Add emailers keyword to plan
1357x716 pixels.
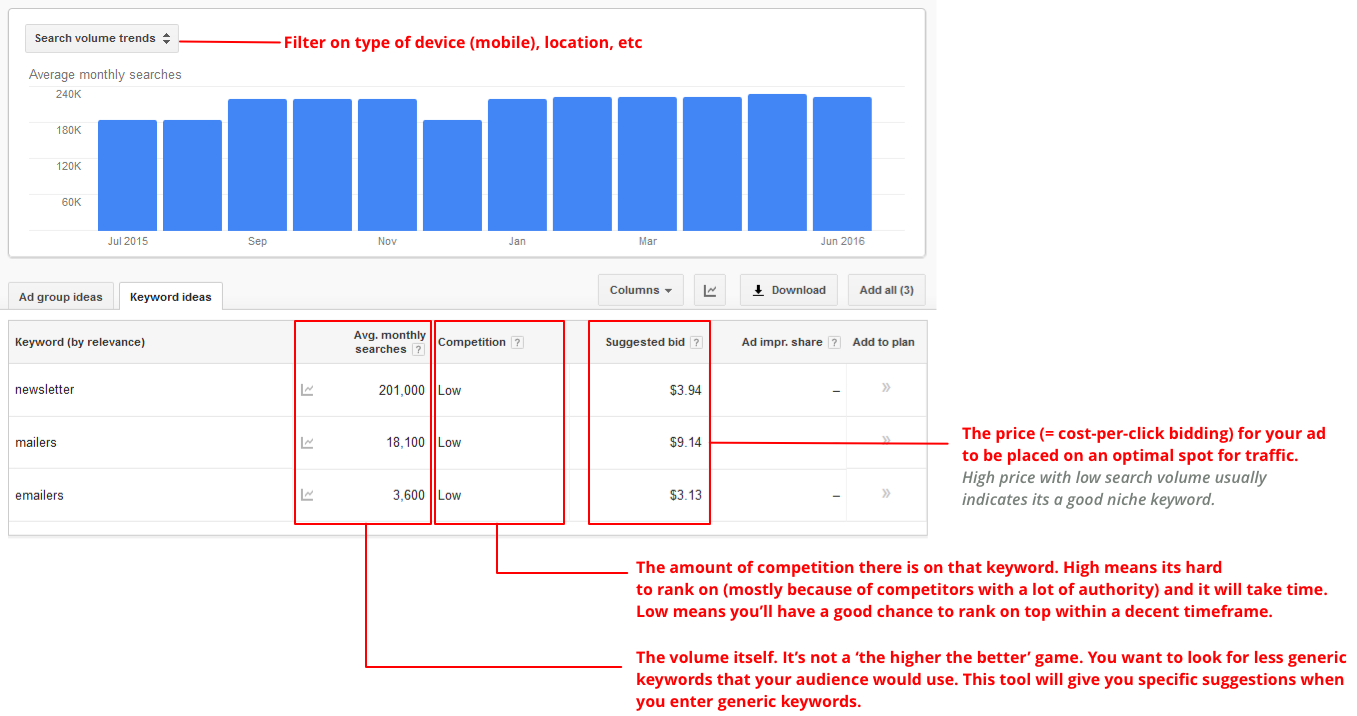[x=886, y=493]
